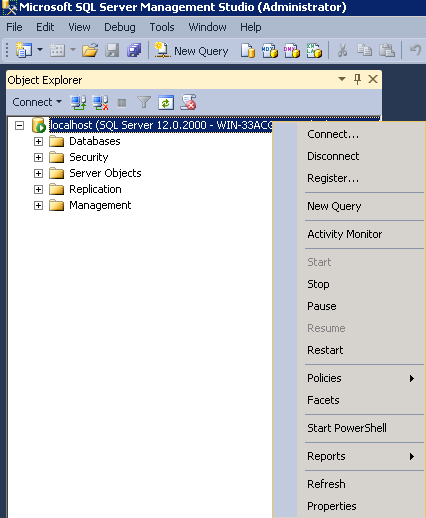
Task: Expand the Security folder
Action: 38,157
